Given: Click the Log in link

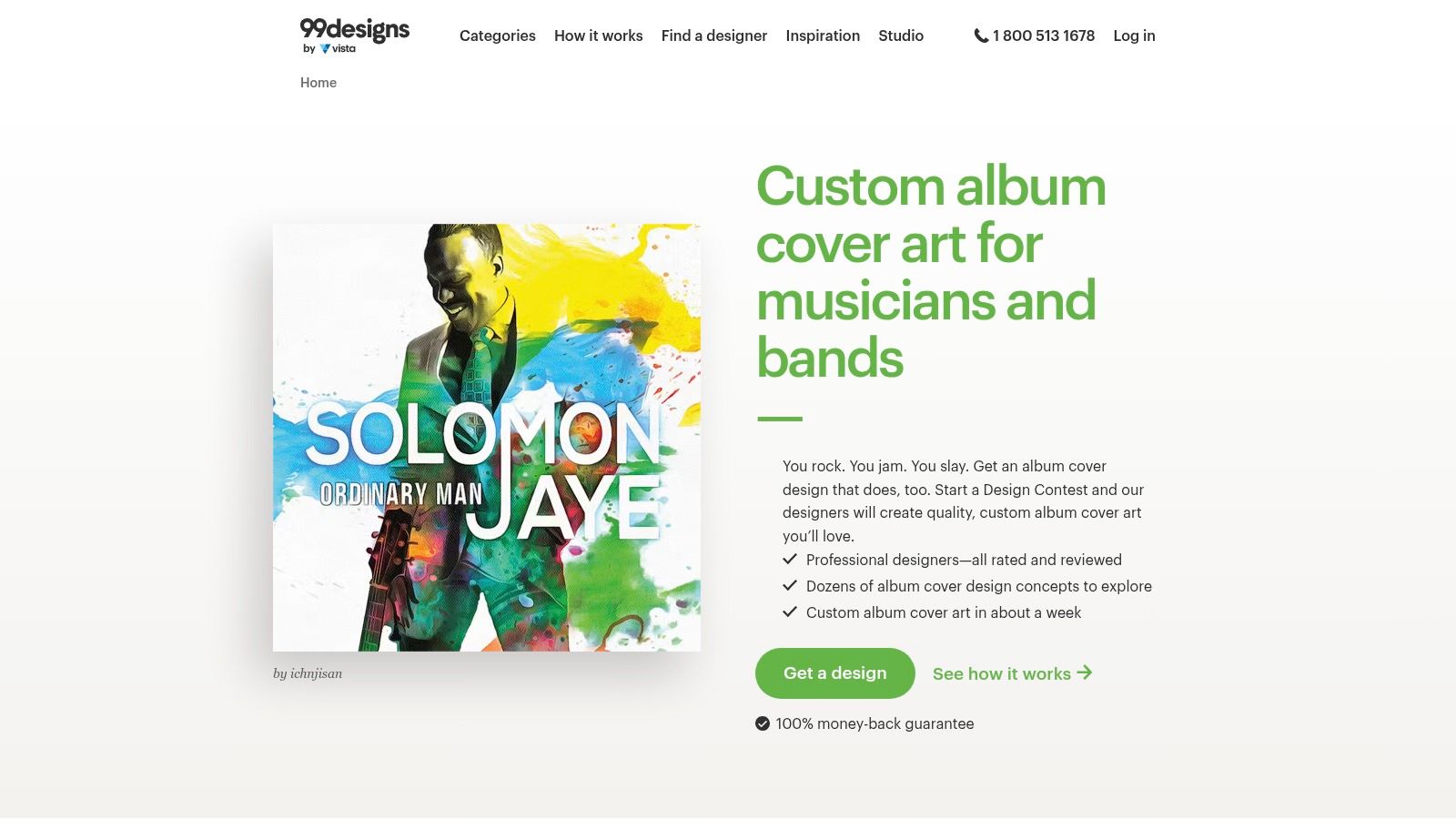Looking at the screenshot, I should tap(1134, 35).
